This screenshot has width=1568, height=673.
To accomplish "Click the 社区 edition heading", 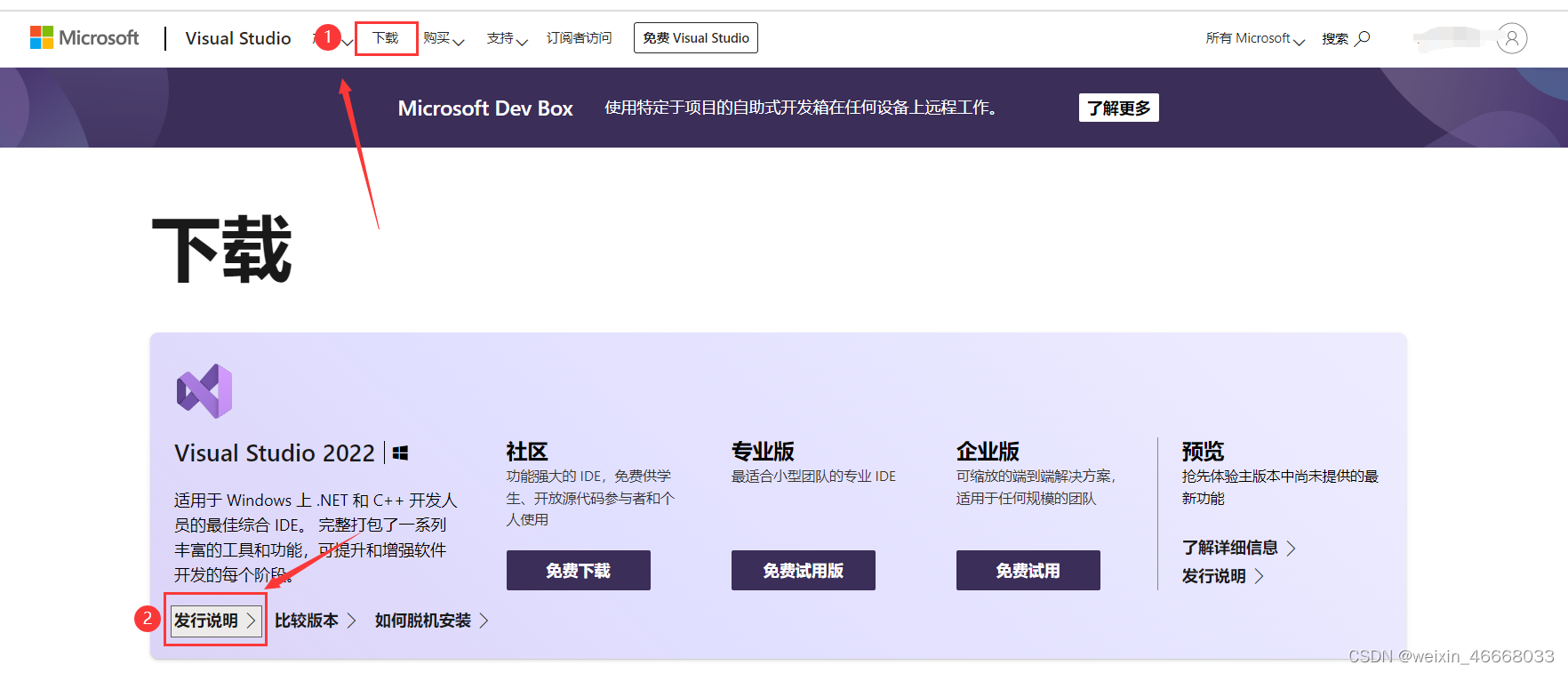I will point(527,451).
